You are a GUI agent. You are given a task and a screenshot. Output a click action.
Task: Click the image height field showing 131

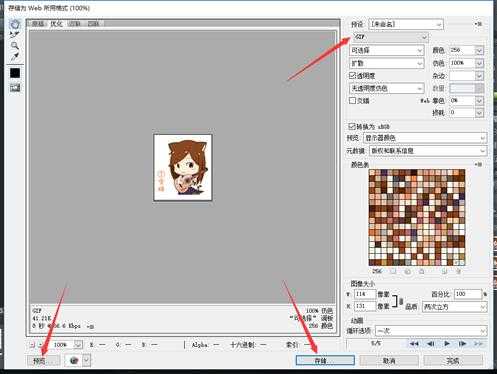(365, 306)
